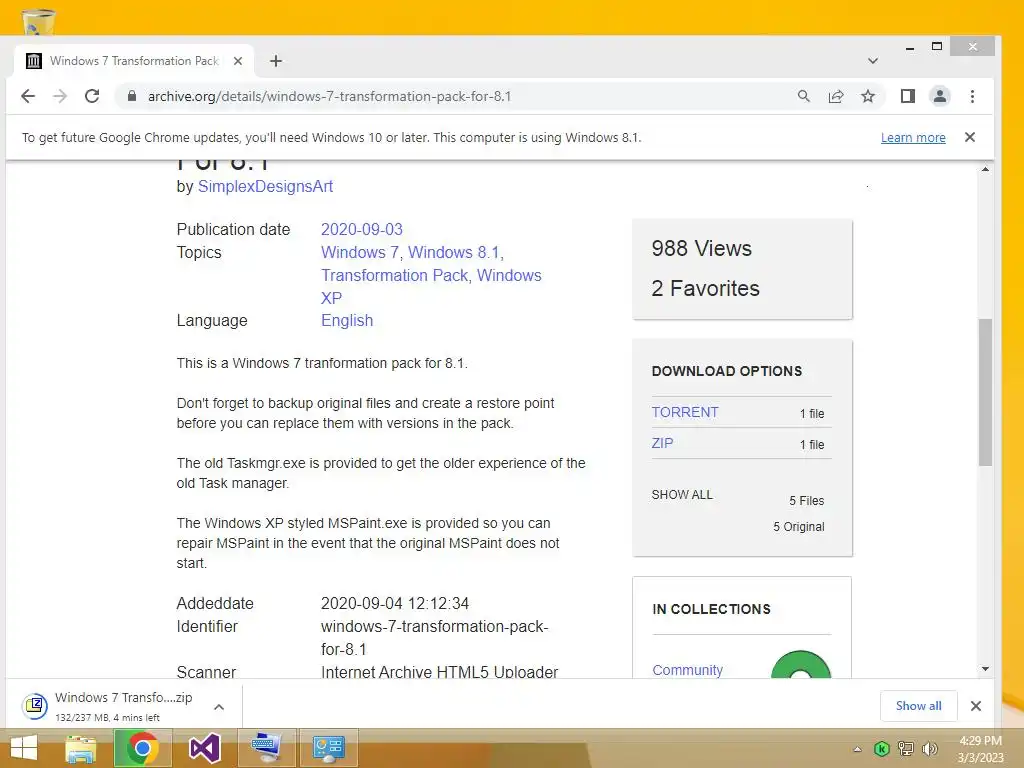This screenshot has height=768, width=1024.
Task: Open the volume speaker tray icon
Action: (x=929, y=748)
